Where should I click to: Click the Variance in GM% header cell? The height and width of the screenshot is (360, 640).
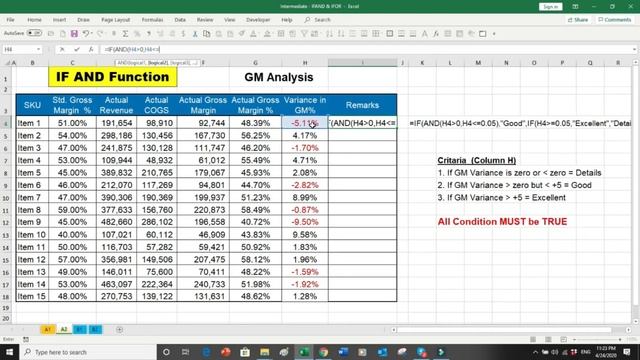(305, 105)
